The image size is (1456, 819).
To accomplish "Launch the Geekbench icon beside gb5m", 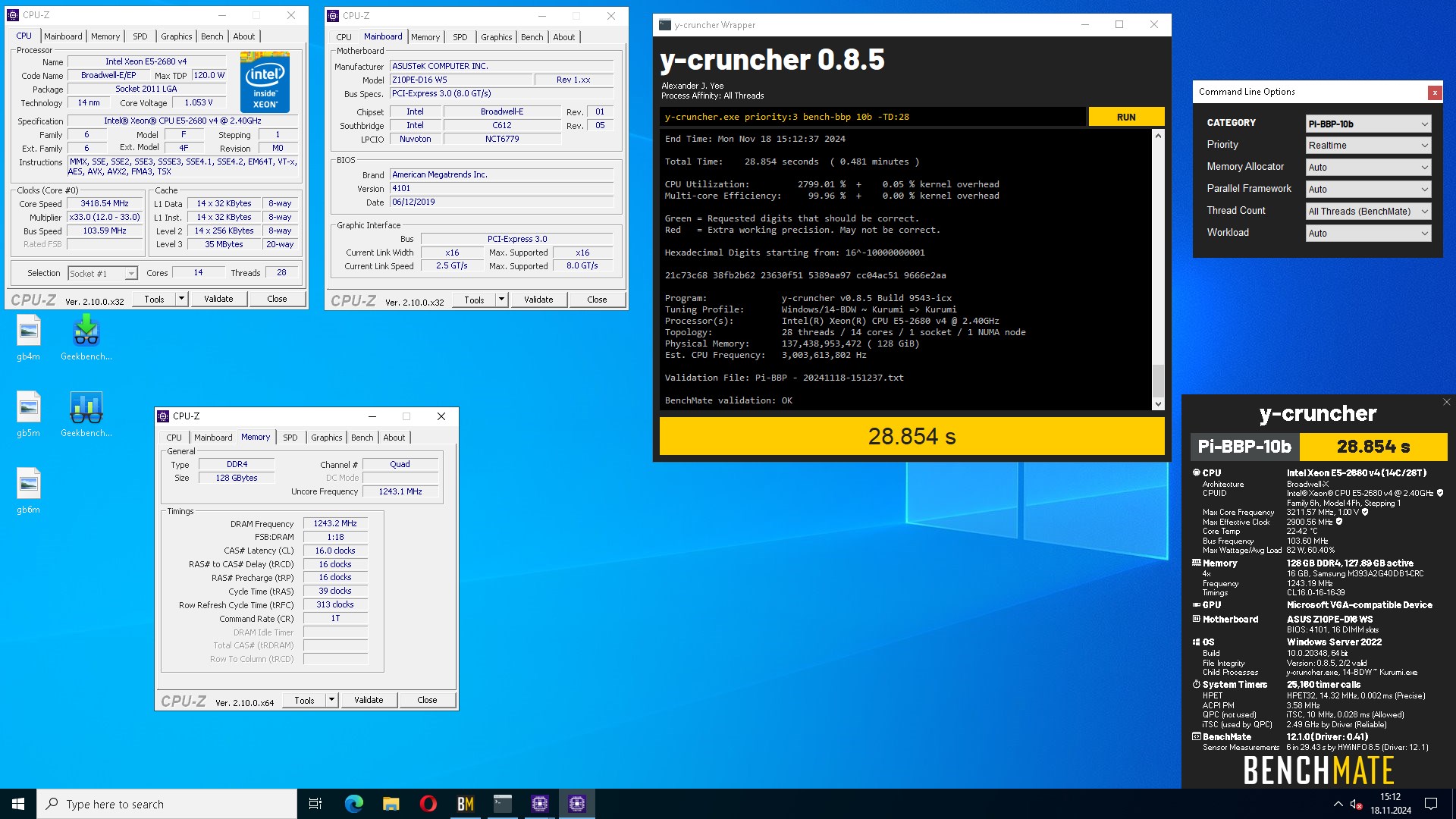I will coord(86,415).
